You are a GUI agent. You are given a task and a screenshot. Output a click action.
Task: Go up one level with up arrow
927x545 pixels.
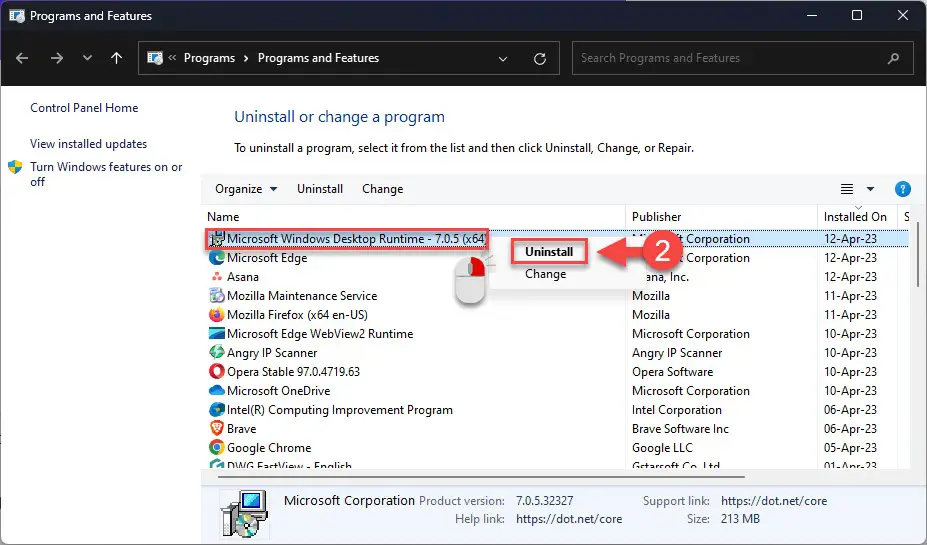pyautogui.click(x=116, y=58)
